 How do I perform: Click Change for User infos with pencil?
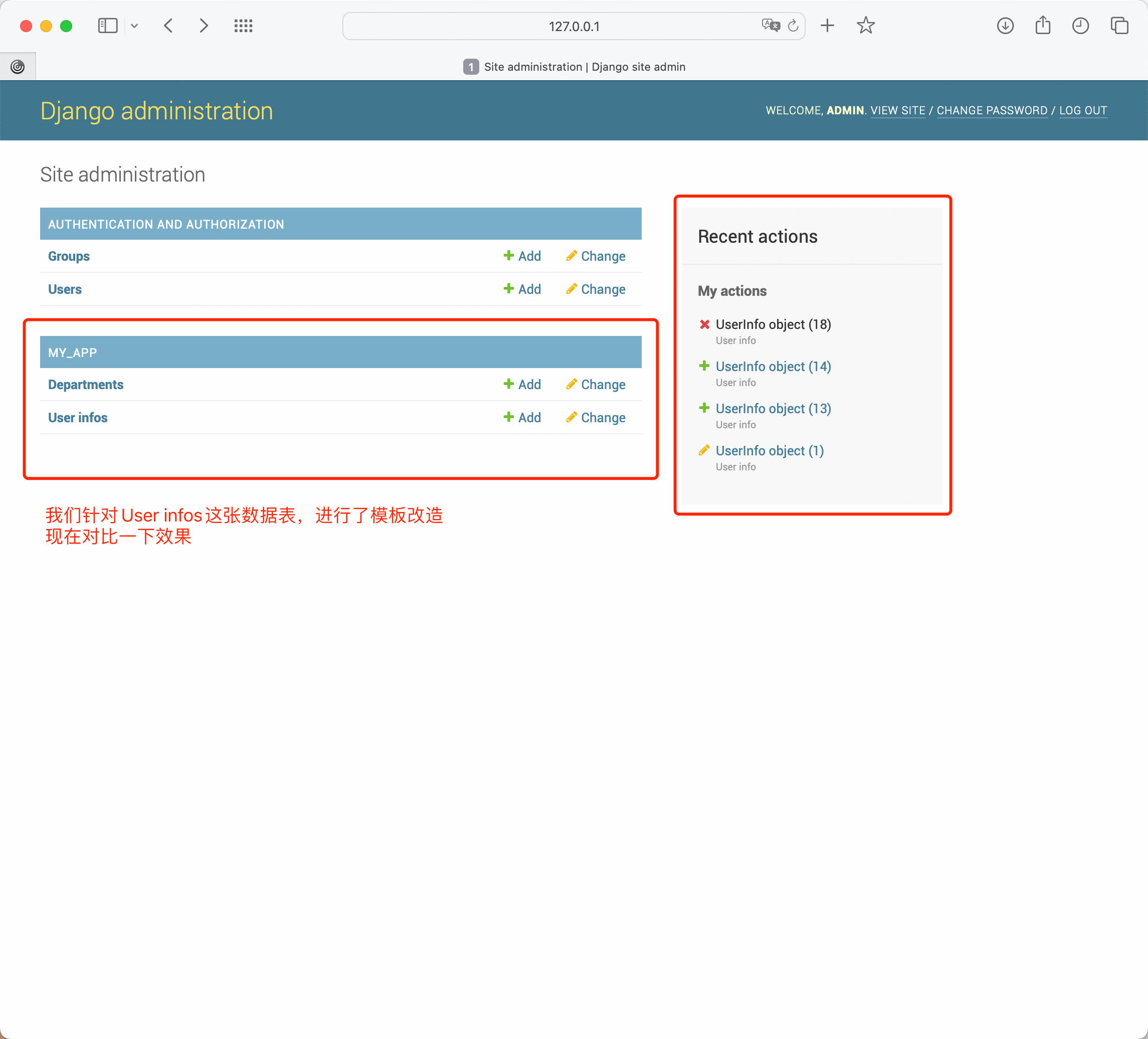596,418
